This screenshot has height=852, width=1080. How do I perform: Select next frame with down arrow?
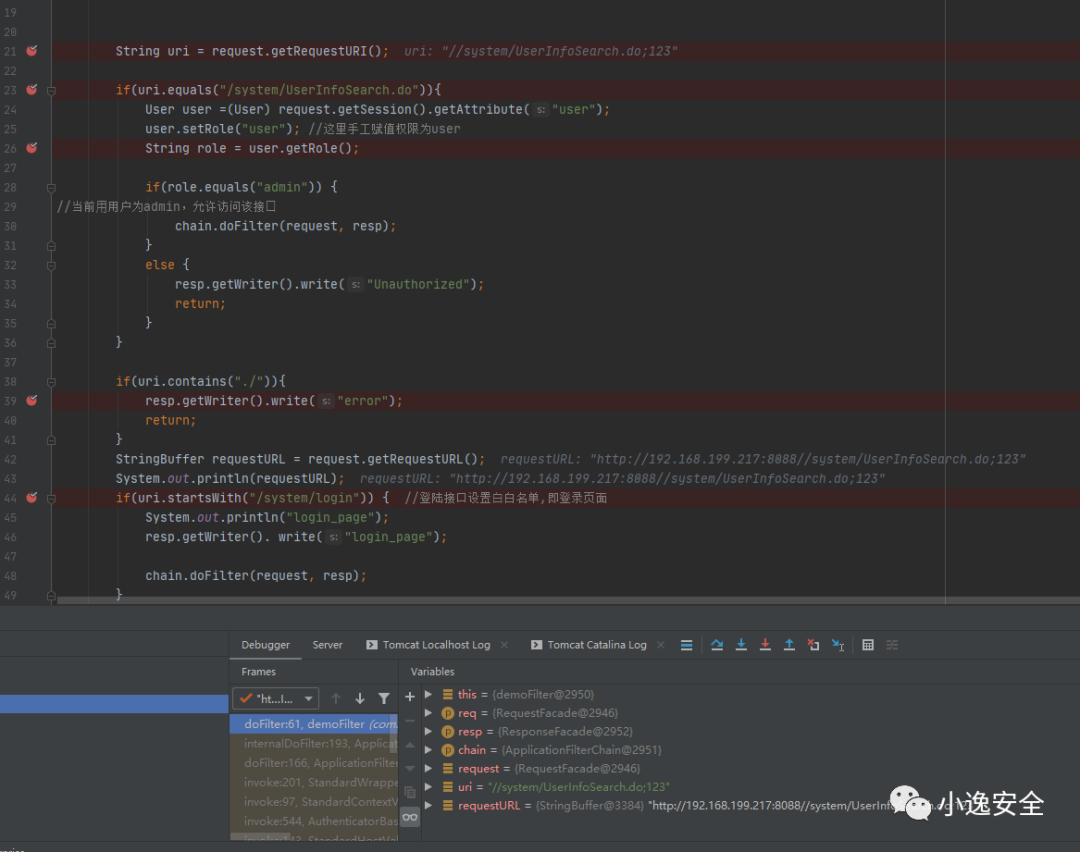(x=360, y=698)
